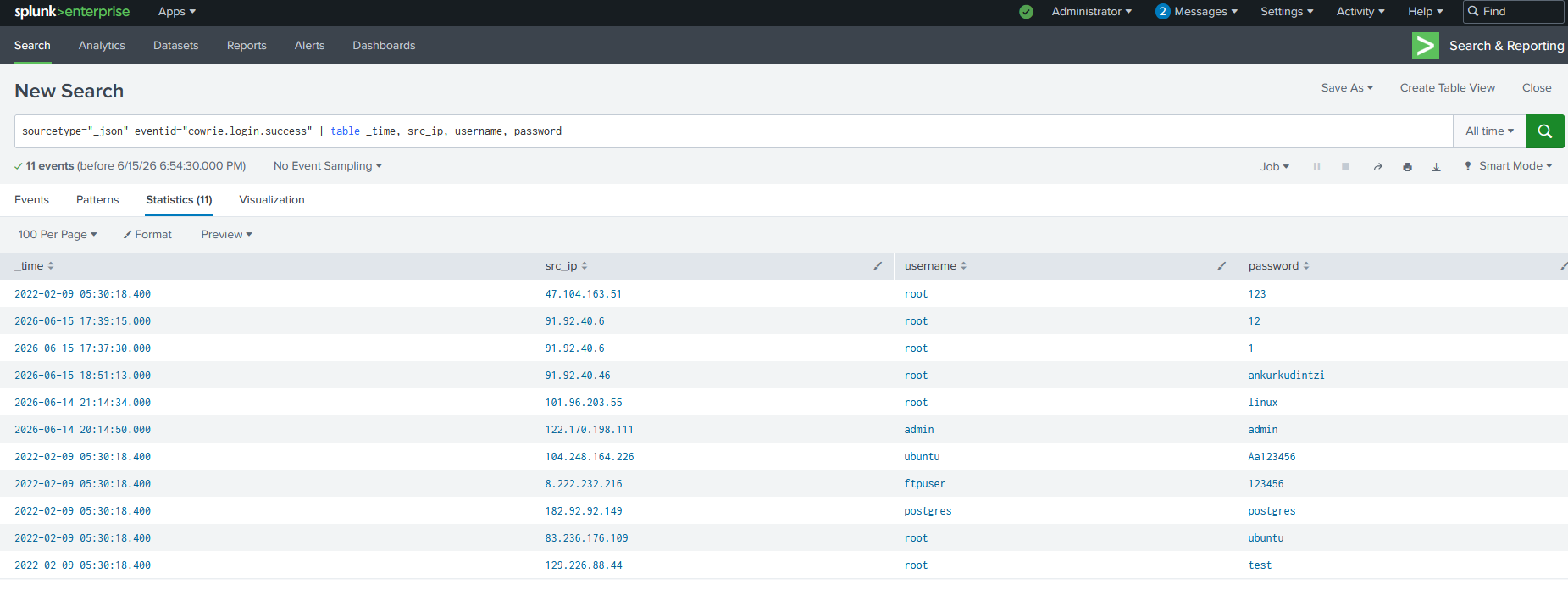Click username ftpuser cell
Screen dimensions: 1568x590
coord(924,484)
